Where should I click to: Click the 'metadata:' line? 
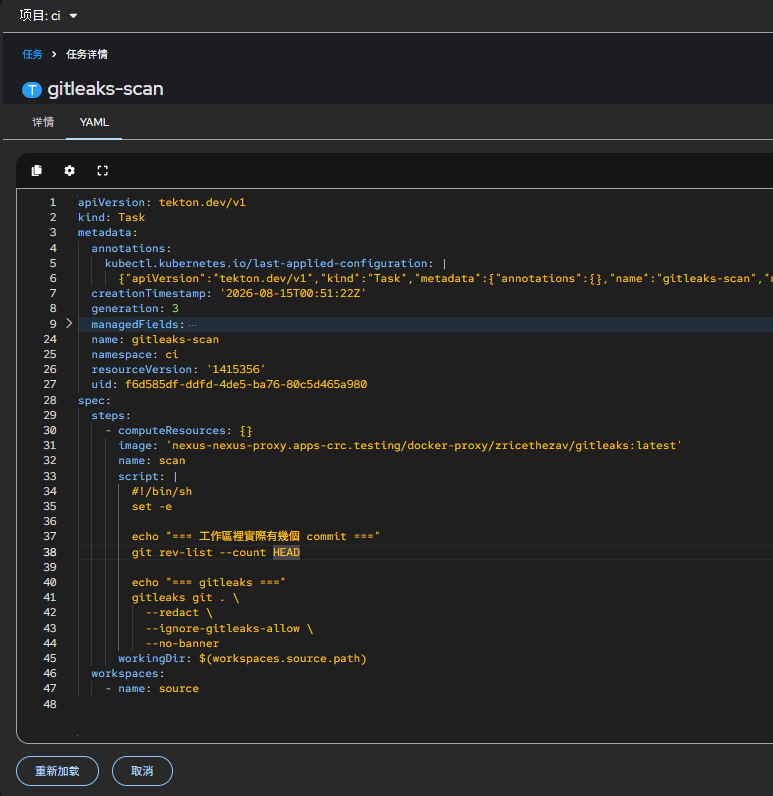tap(108, 233)
